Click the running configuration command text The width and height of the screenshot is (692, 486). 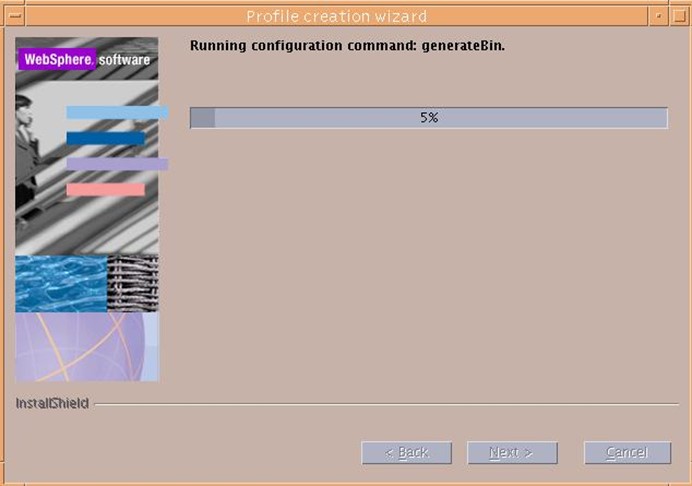(x=347, y=45)
